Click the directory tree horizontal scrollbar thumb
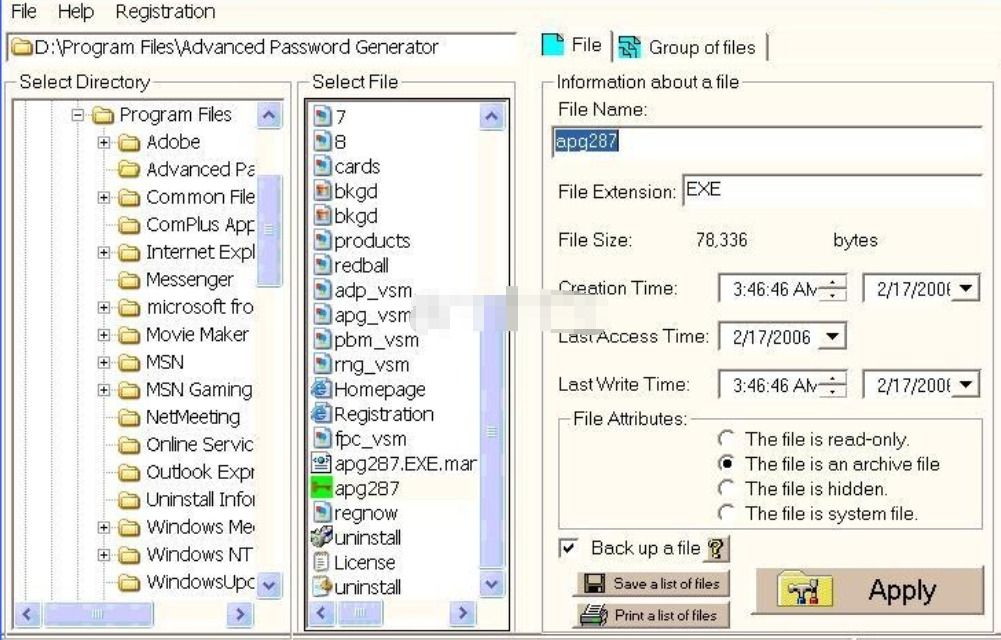 pos(98,614)
